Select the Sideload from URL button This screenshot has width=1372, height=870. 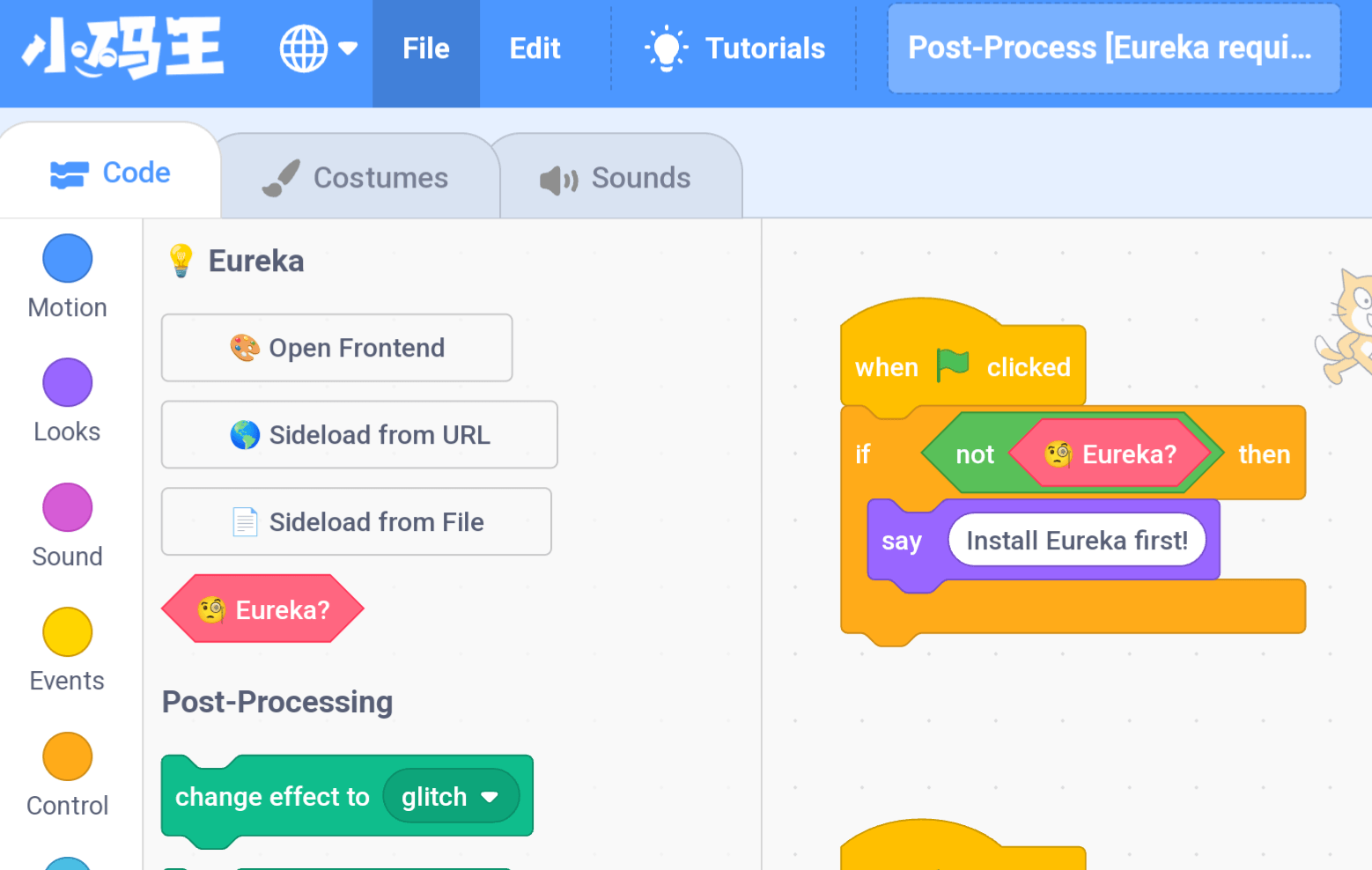tap(359, 435)
